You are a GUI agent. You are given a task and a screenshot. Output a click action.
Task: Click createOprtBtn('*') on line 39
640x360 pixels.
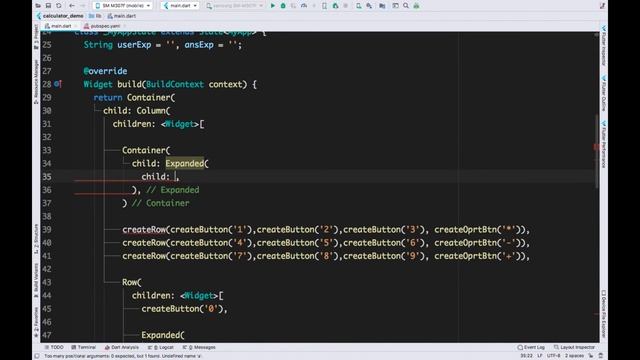478,230
